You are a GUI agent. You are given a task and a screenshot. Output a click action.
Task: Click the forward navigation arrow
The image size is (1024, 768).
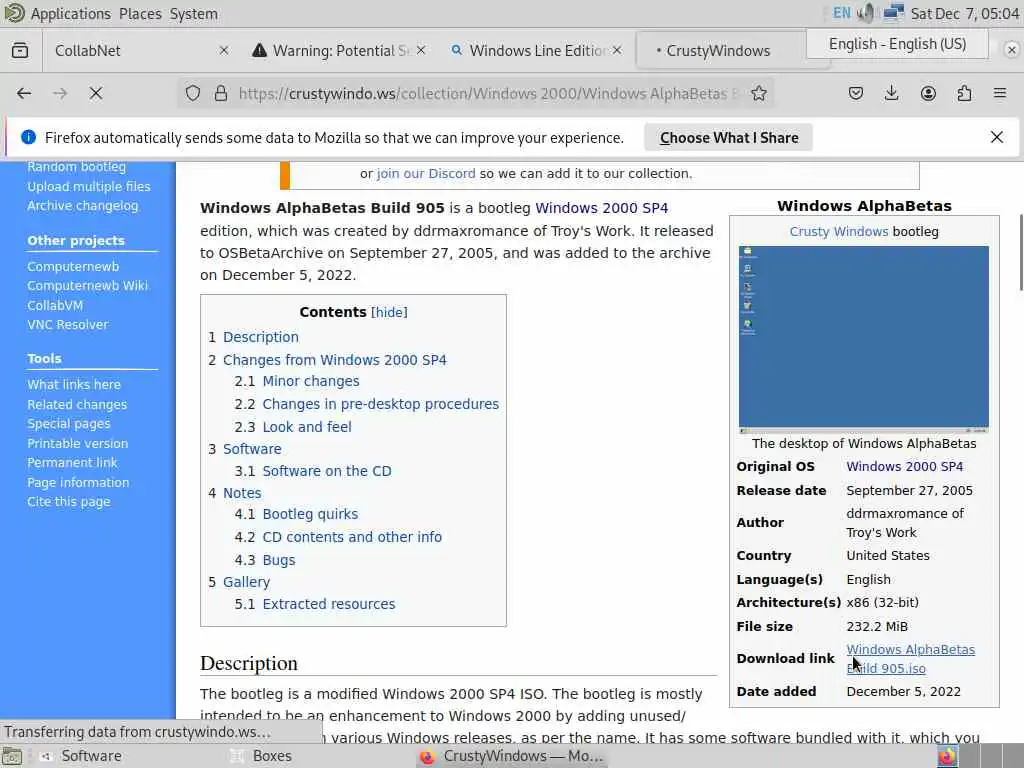(60, 93)
